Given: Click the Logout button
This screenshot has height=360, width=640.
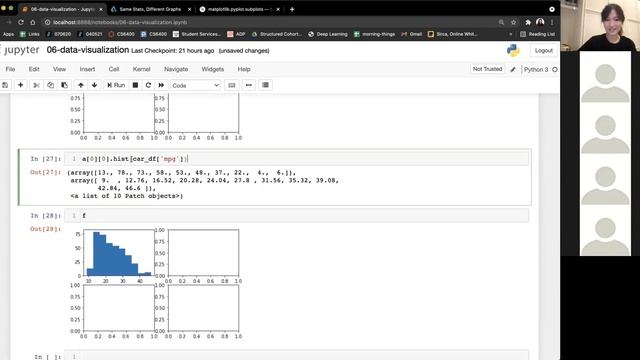Looking at the screenshot, I should [544, 51].
